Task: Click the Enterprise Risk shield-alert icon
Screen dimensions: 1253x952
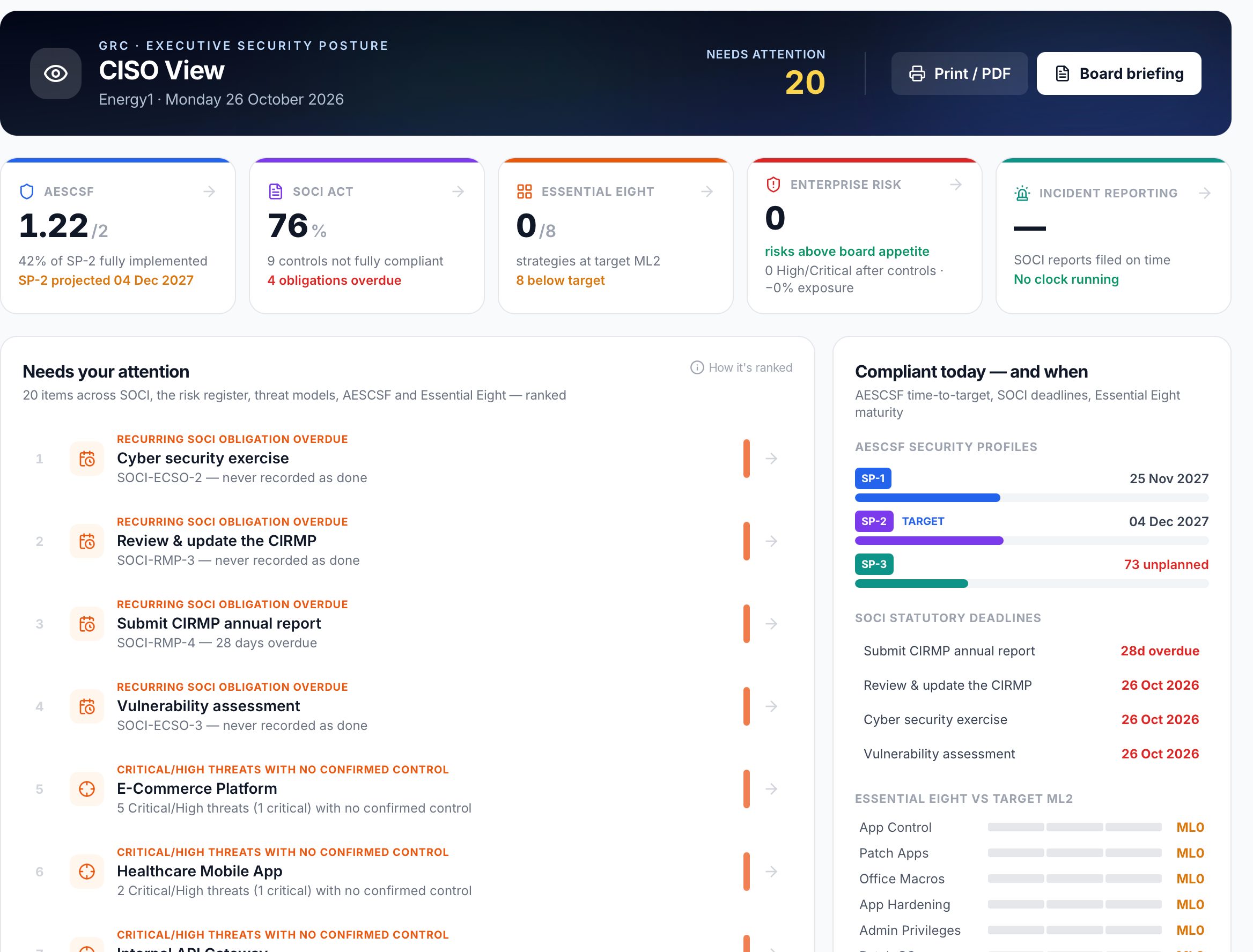Action: click(x=773, y=185)
